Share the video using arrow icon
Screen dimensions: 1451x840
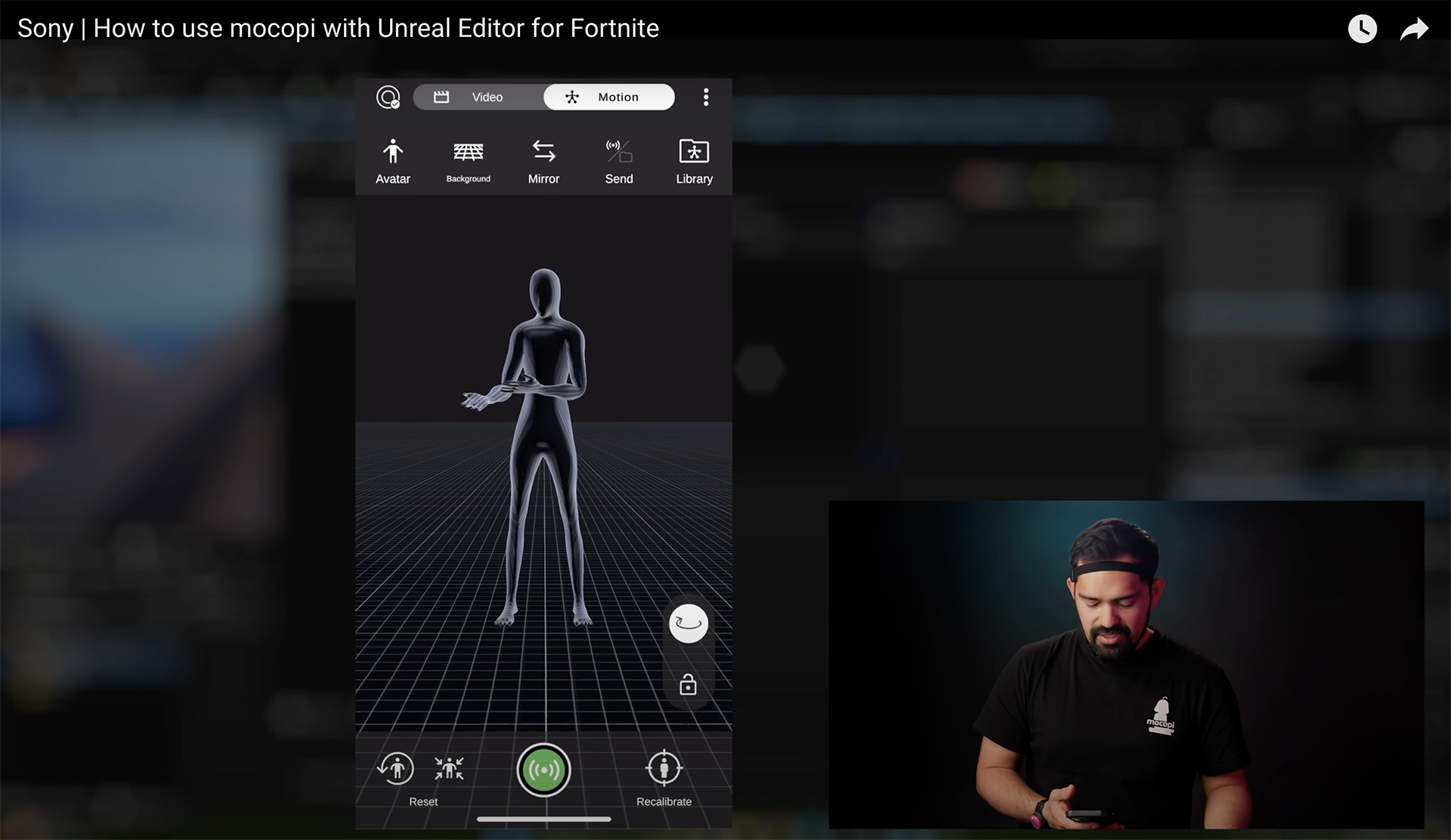pyautogui.click(x=1414, y=29)
